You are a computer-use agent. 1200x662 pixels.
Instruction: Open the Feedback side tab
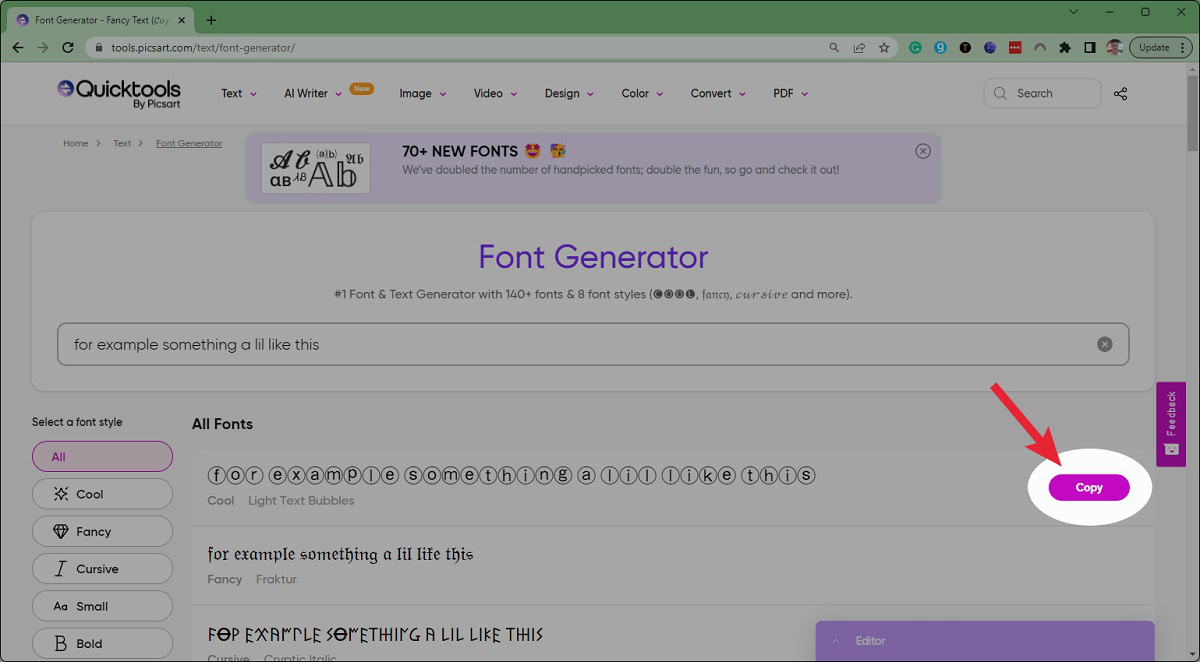coord(1171,424)
